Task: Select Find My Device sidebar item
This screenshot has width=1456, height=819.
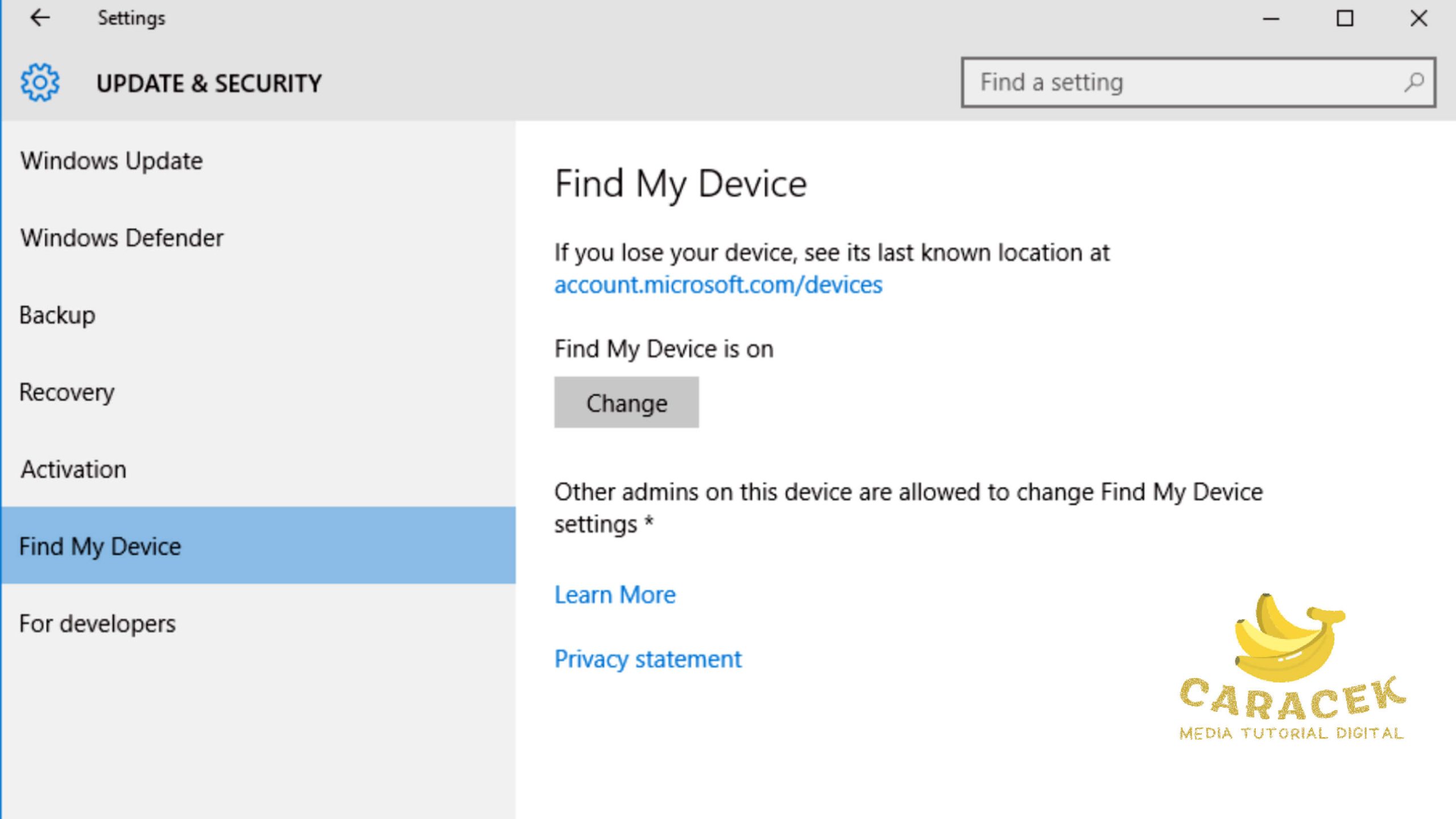Action: (100, 546)
